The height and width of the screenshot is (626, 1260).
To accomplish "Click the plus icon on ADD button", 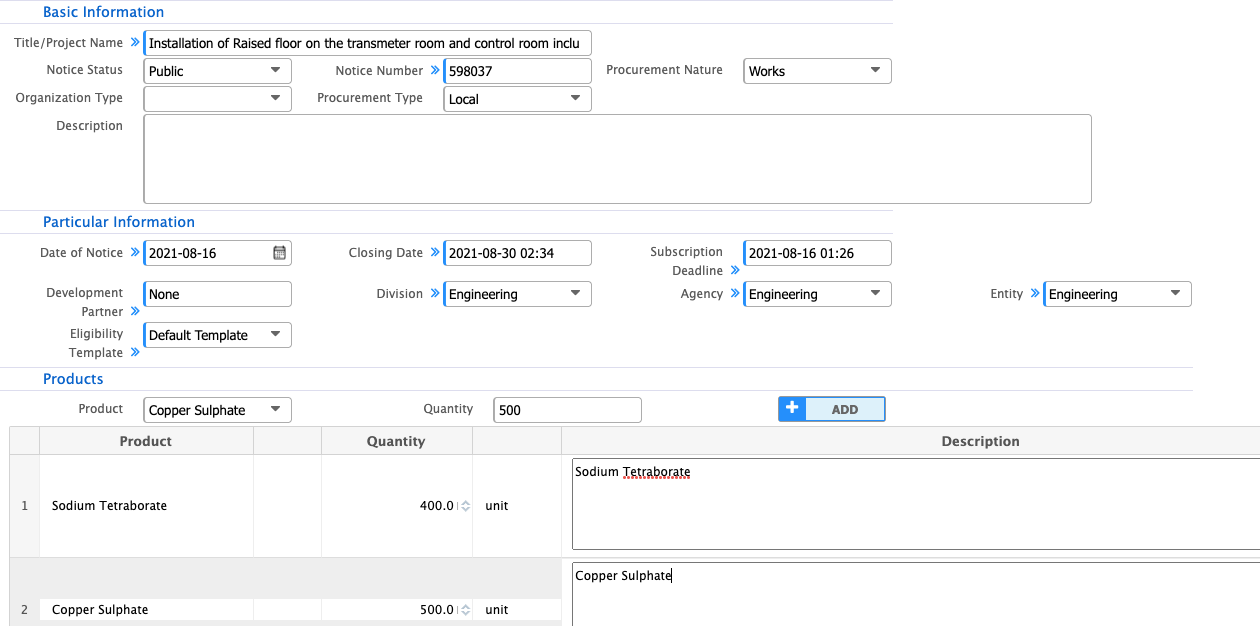I will point(792,409).
